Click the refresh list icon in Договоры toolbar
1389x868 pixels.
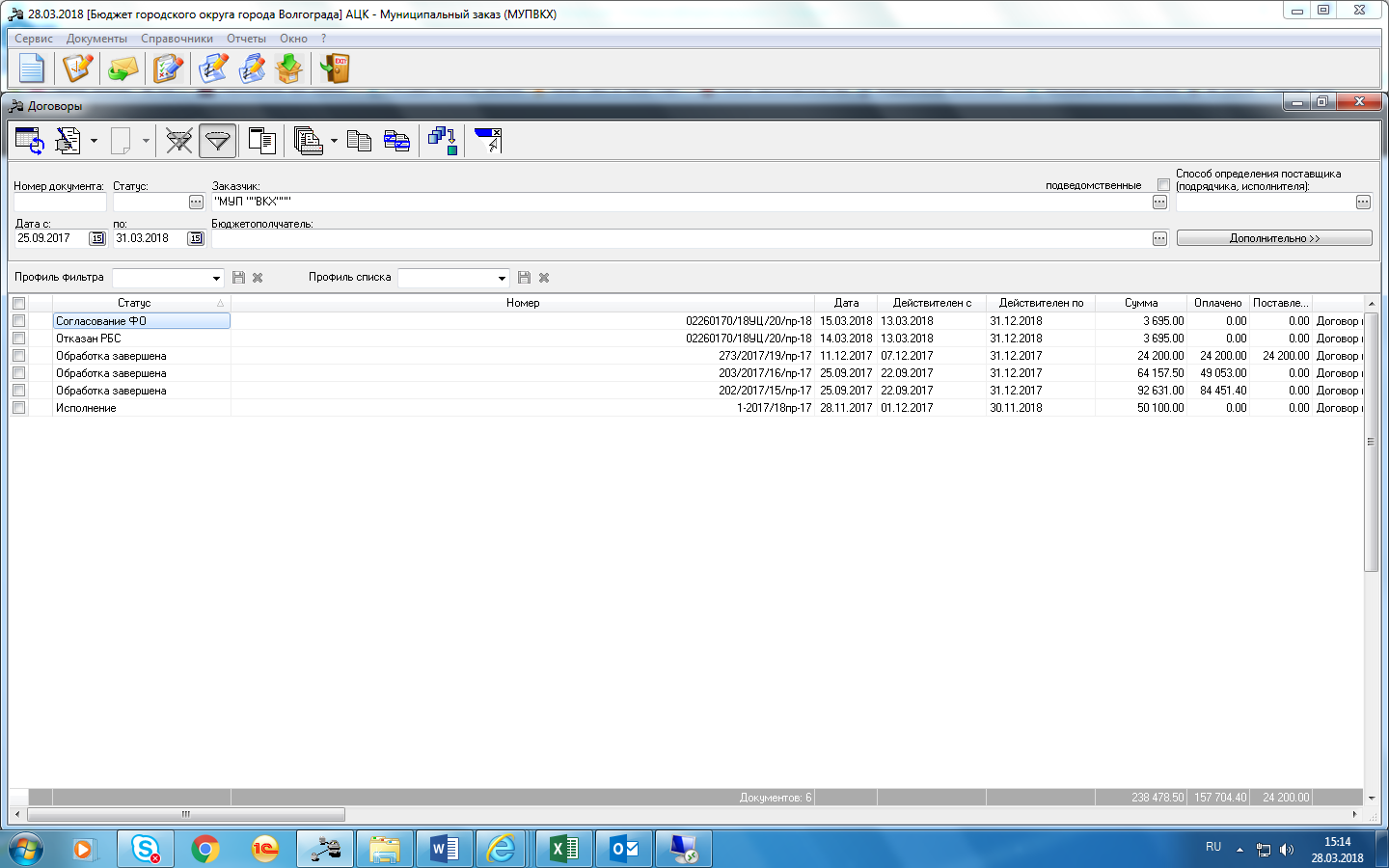pyautogui.click(x=30, y=141)
